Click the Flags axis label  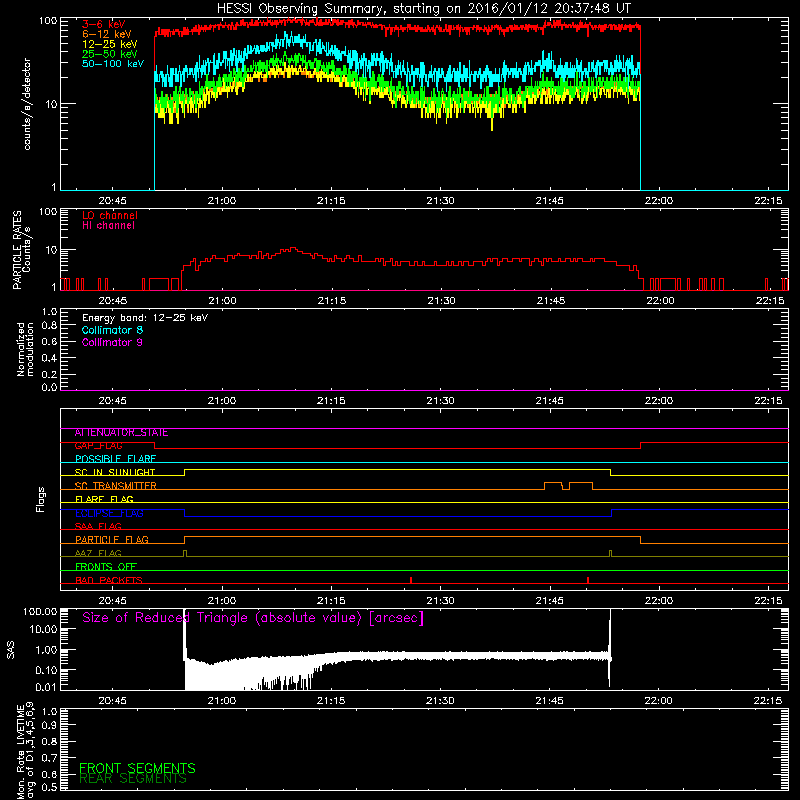[x=41, y=499]
